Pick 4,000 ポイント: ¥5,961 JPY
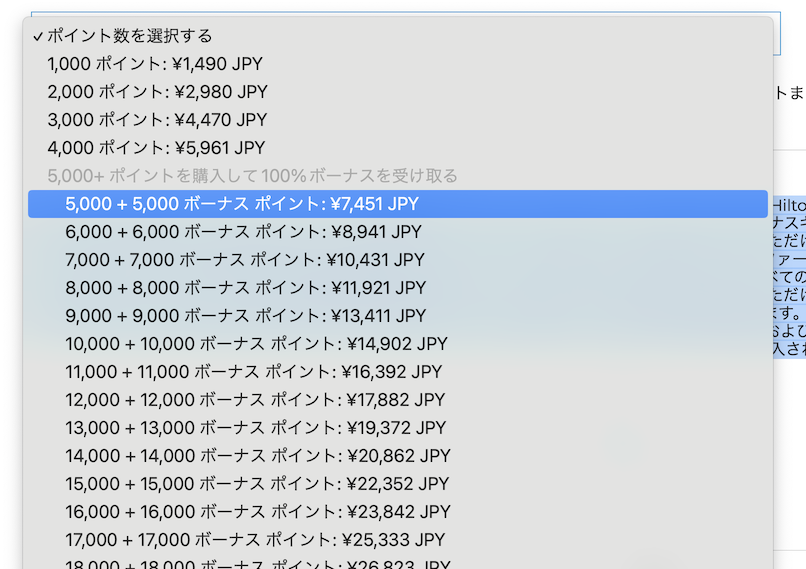Viewport: 806px width, 569px height. pyautogui.click(x=398, y=148)
